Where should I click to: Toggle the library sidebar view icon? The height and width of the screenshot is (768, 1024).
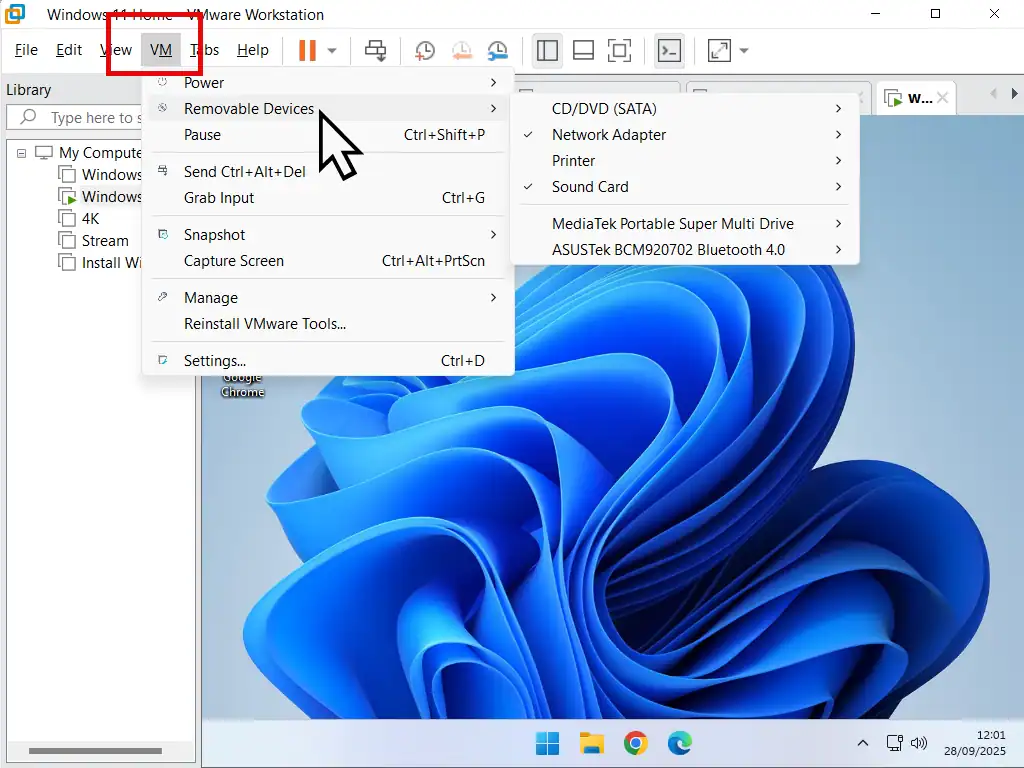(x=547, y=50)
